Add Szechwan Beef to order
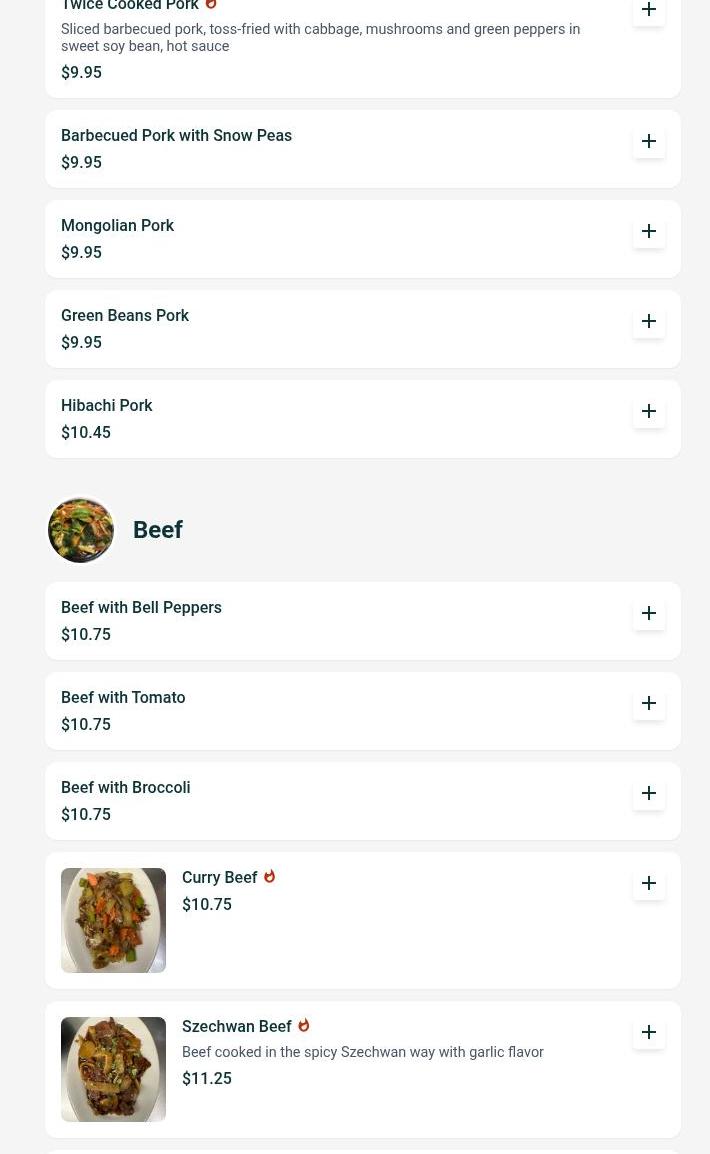Image resolution: width=710 pixels, height=1154 pixels. pos(648,1032)
